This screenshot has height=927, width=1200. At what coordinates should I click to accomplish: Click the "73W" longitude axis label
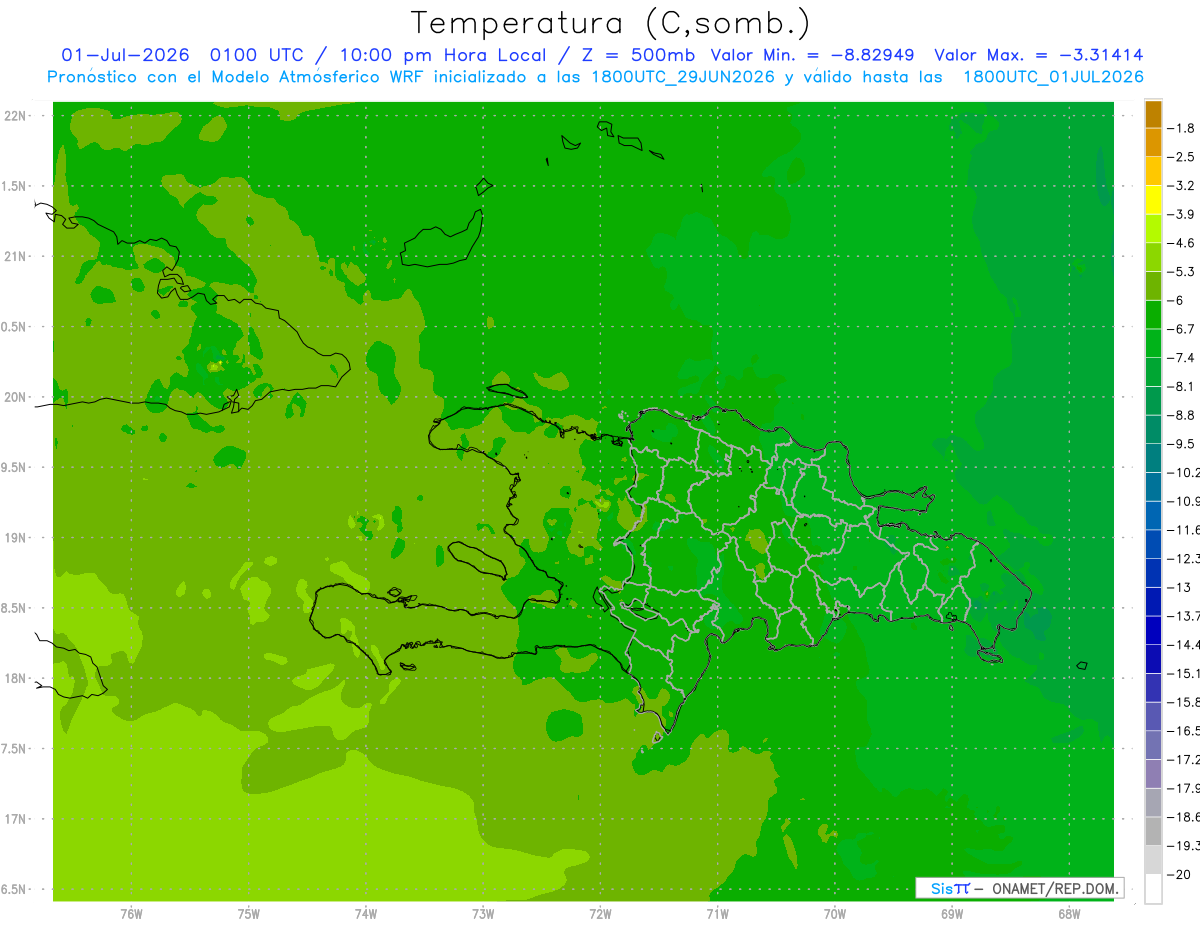[483, 914]
